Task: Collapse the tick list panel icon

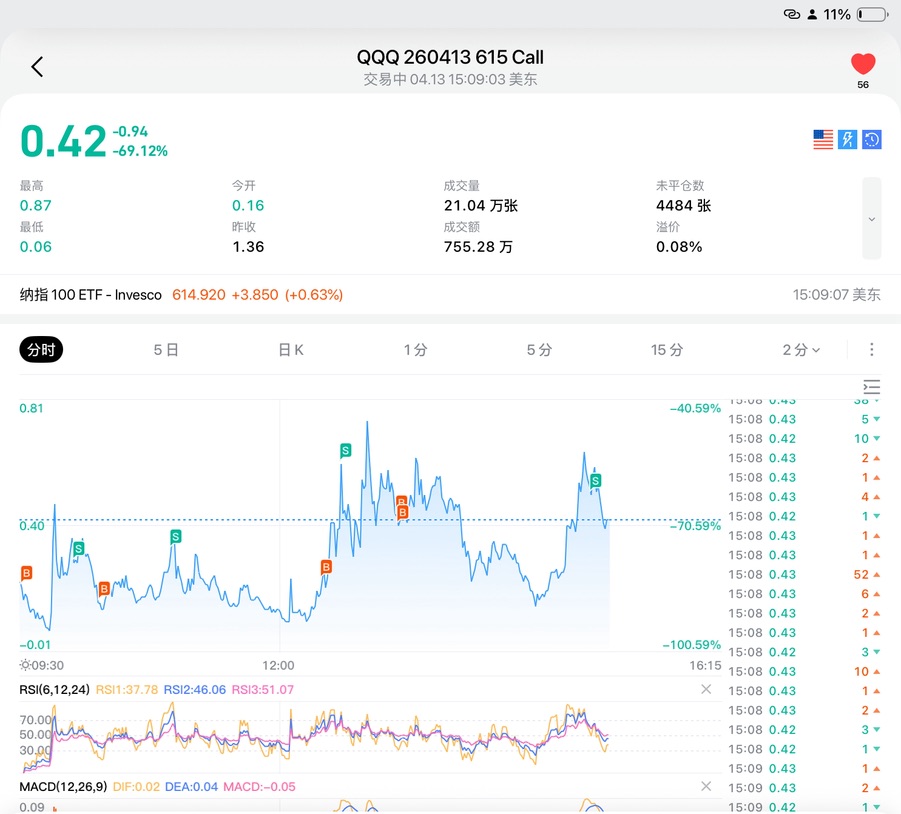Action: 872,387
